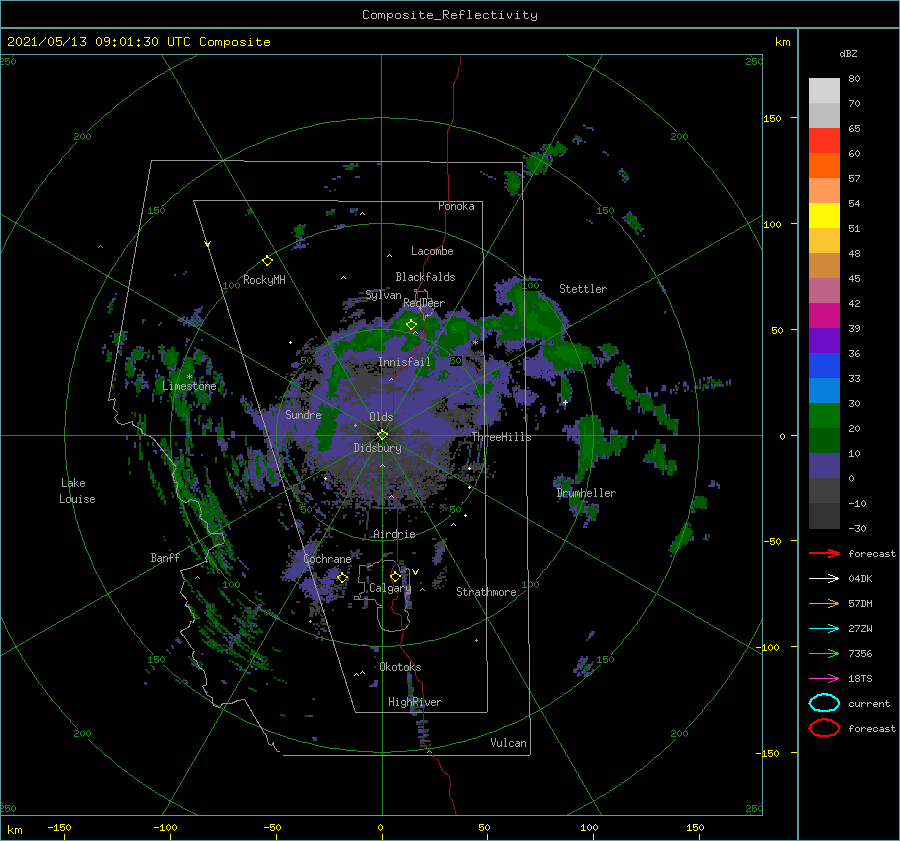Click the dBZ heading above the color scale
This screenshot has height=841, width=900.
(x=848, y=54)
